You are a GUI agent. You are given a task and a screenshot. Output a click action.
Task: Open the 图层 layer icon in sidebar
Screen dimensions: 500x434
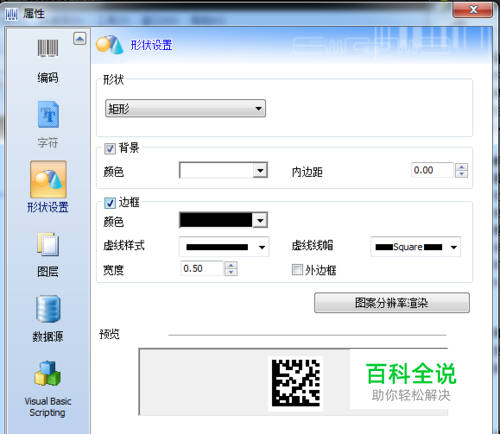tap(48, 244)
